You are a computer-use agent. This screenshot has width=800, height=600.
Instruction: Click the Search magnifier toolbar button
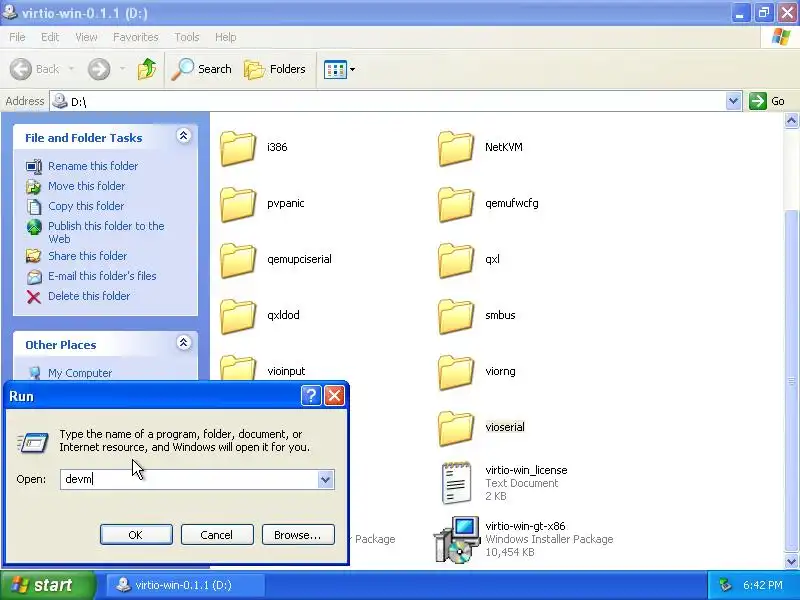click(x=201, y=69)
